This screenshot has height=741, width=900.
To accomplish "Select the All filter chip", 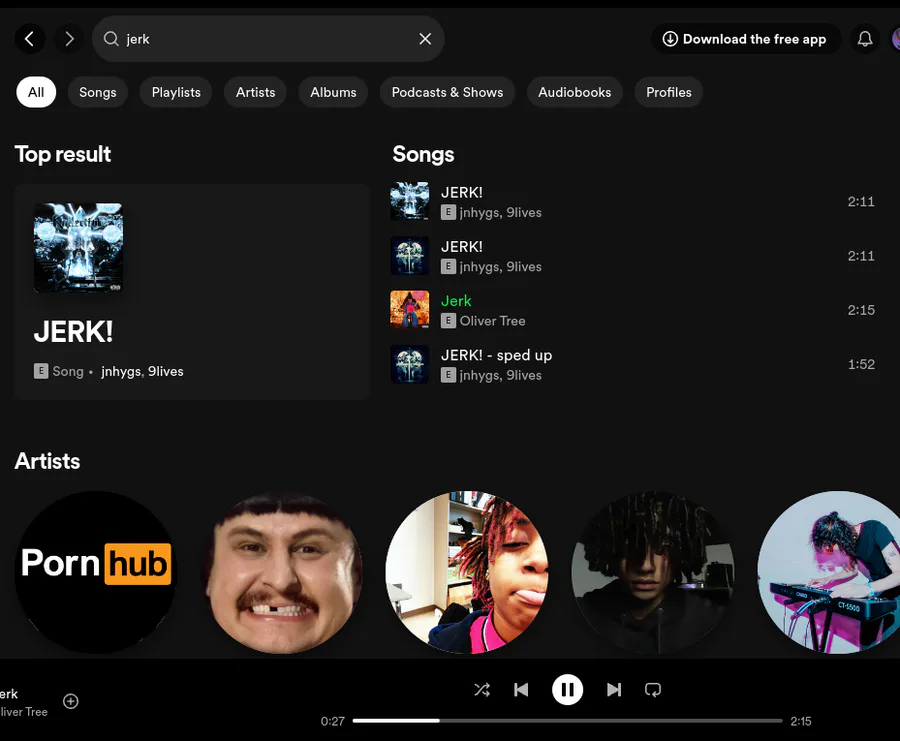I will pyautogui.click(x=36, y=92).
